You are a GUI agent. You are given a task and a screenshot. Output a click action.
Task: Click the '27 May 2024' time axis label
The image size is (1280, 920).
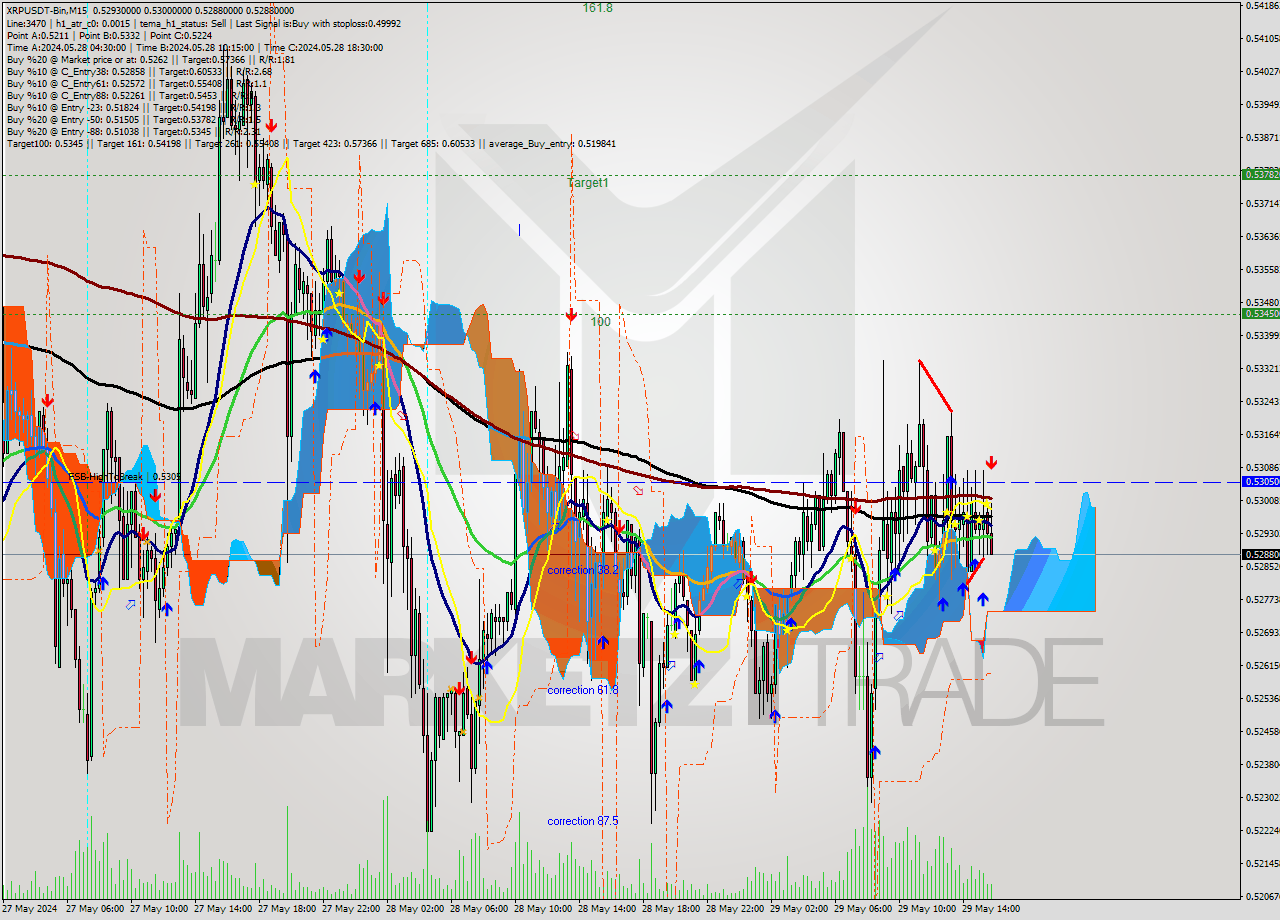pyautogui.click(x=30, y=909)
